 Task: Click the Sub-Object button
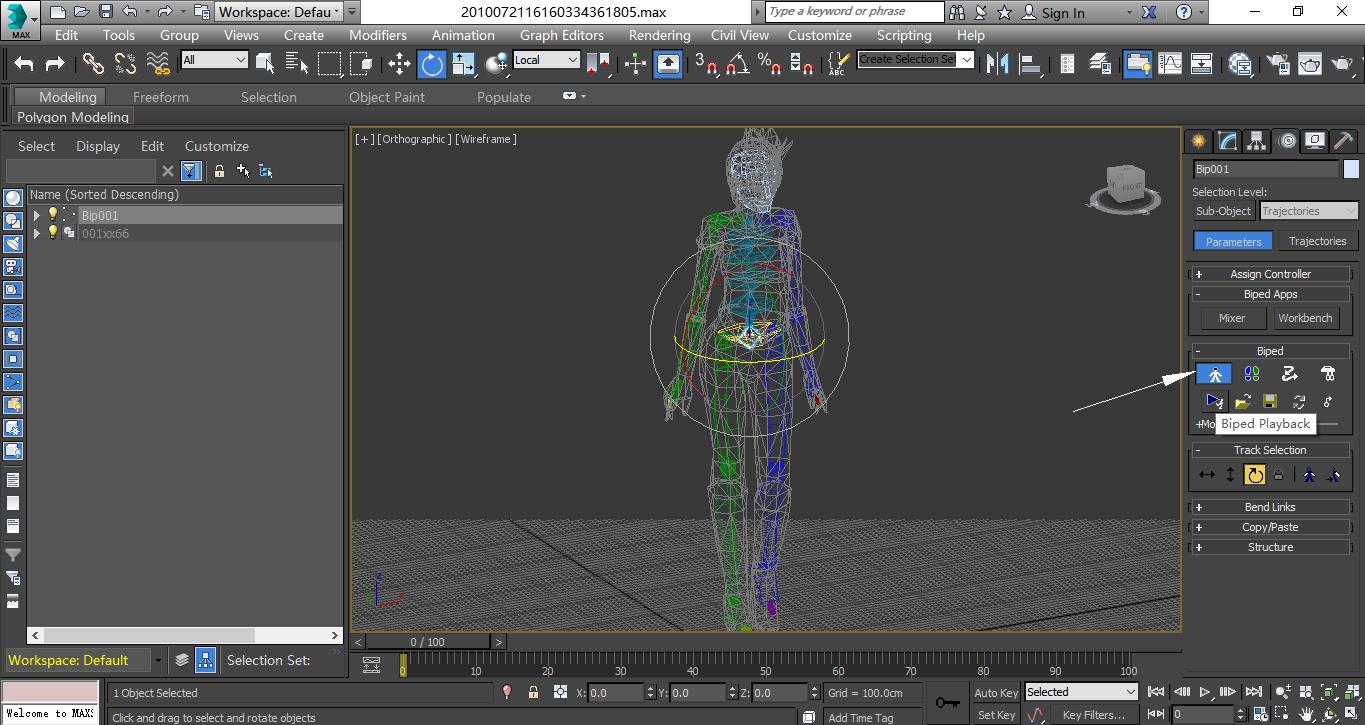(x=1223, y=211)
